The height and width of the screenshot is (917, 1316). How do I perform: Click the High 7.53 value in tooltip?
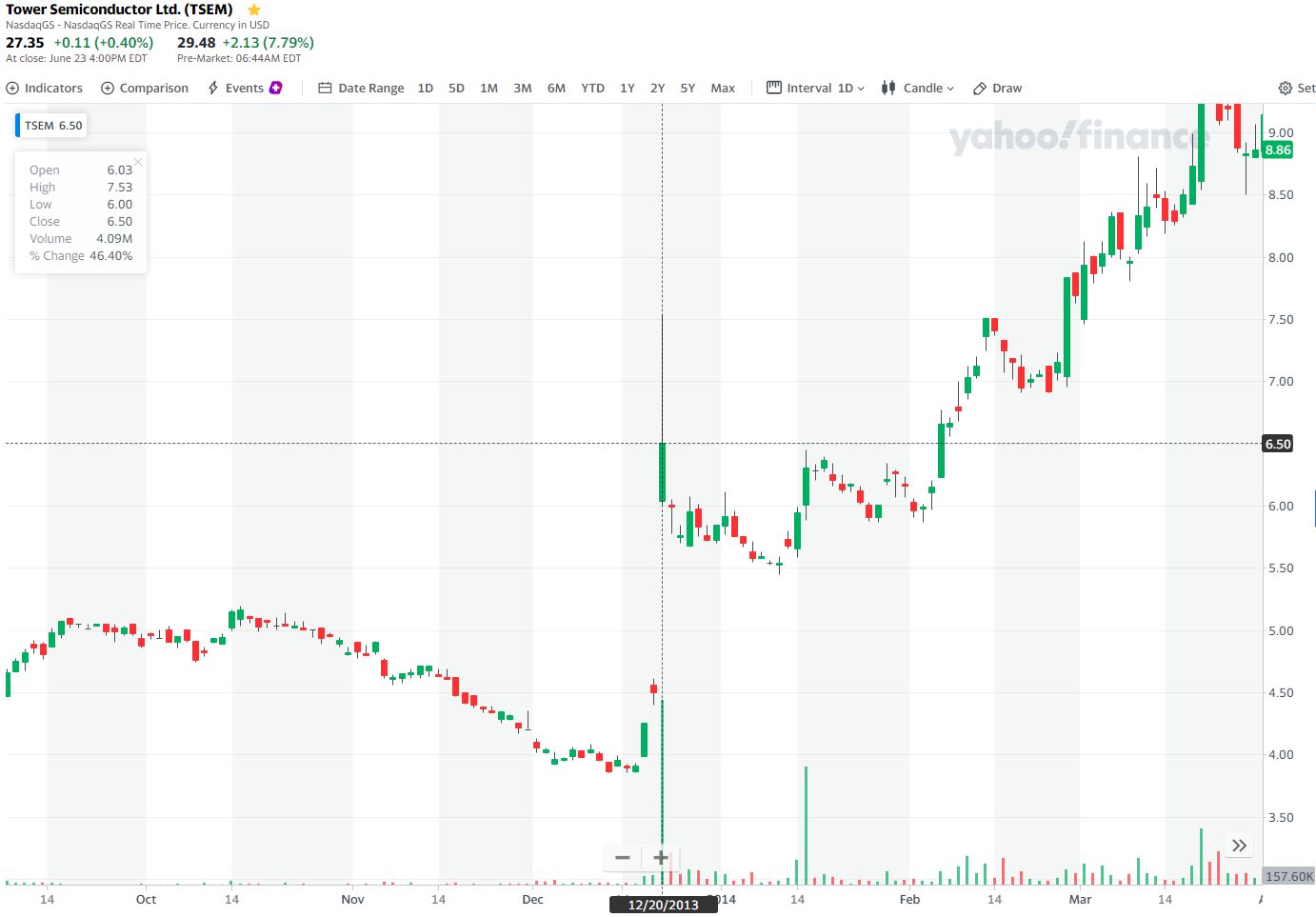pos(120,188)
